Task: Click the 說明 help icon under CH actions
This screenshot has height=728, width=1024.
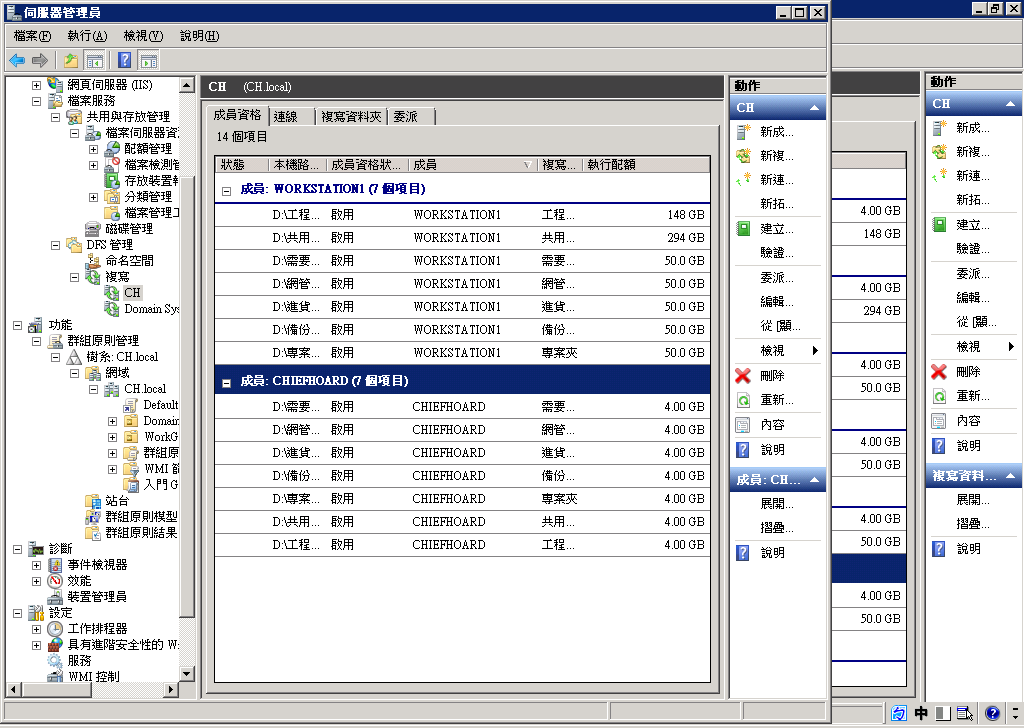Action: [743, 450]
